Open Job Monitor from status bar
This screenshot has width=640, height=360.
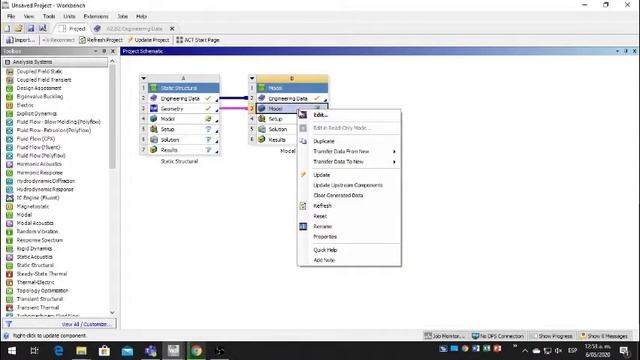(x=444, y=336)
